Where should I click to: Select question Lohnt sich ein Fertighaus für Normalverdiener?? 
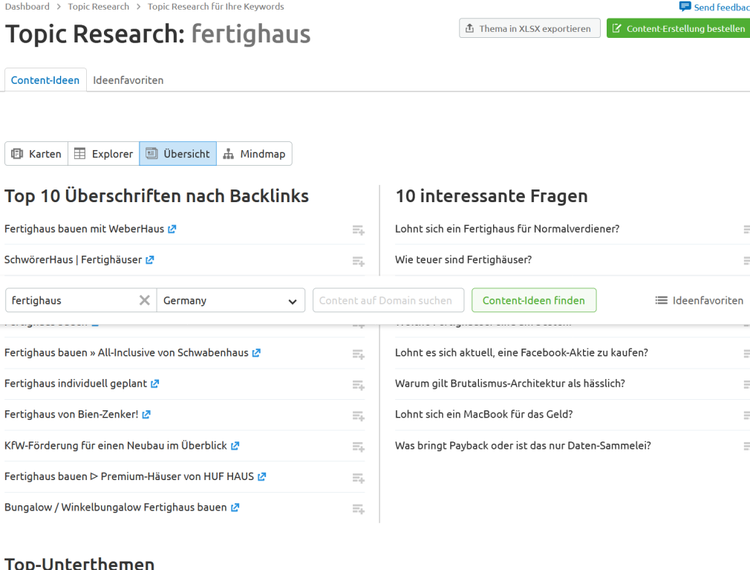(507, 229)
